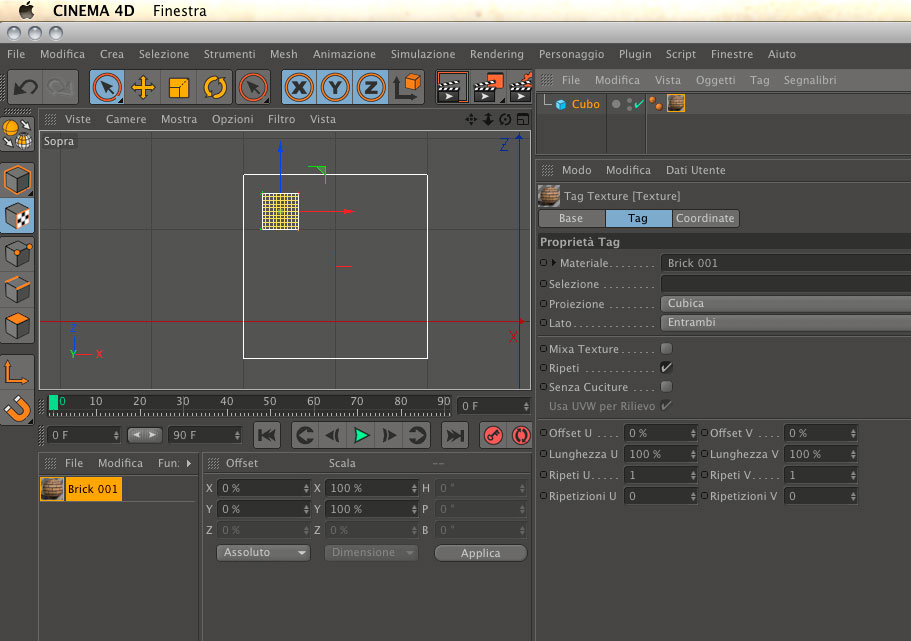
Task: Step to next frame
Action: coord(389,435)
